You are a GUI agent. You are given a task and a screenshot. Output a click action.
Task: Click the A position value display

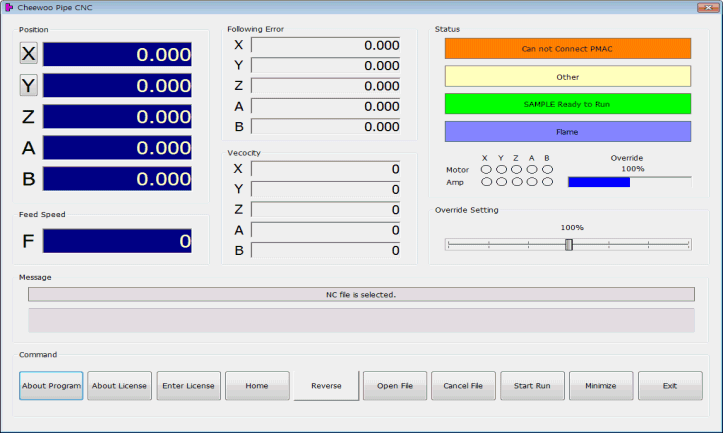click(x=117, y=148)
